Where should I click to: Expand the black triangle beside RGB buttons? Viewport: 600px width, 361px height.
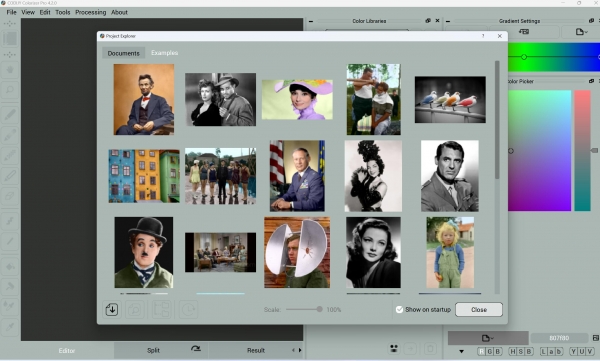(x=461, y=351)
